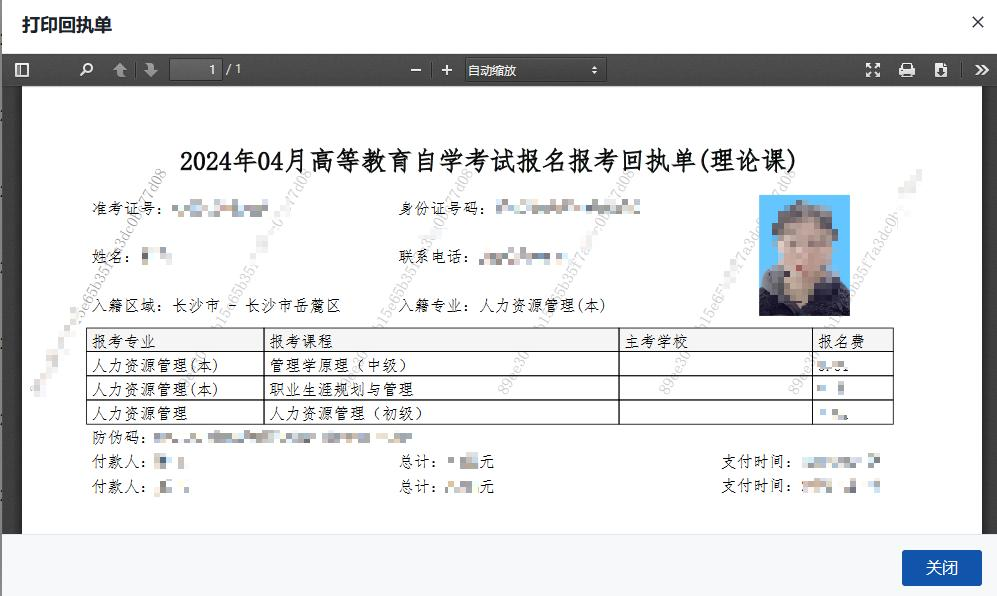
Task: Click the 关闭 button
Action: [x=941, y=567]
